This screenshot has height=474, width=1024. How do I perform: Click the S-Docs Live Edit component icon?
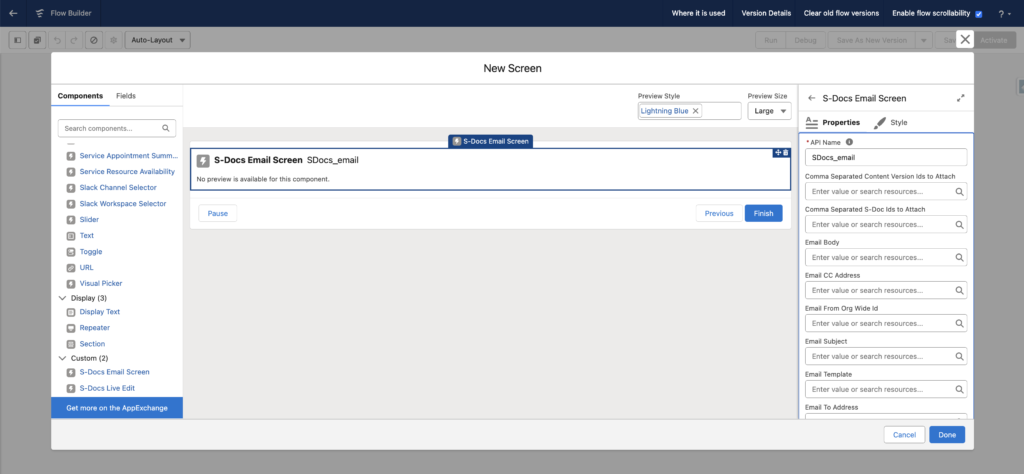[71, 388]
